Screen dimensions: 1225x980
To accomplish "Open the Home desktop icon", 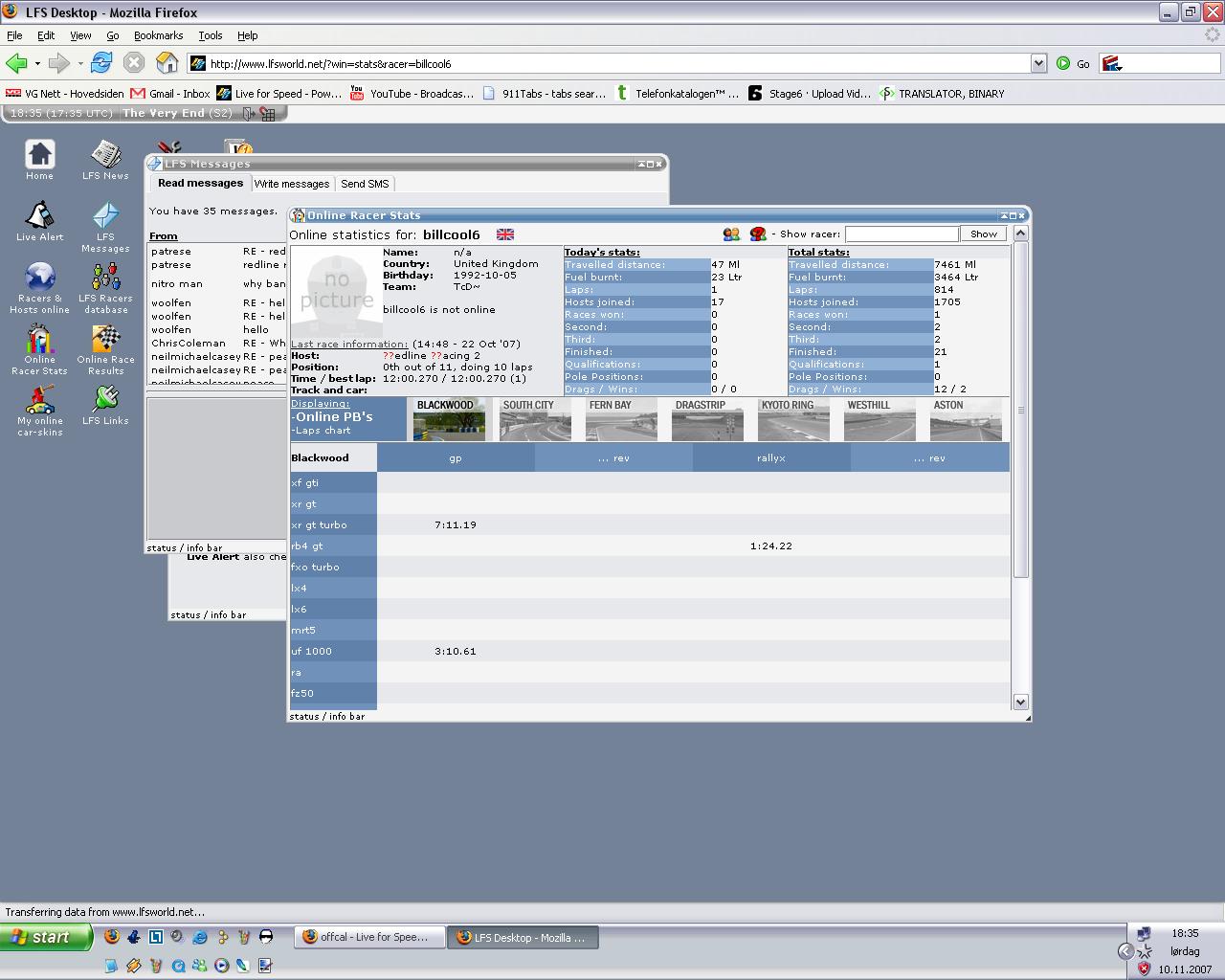I will coord(39,160).
